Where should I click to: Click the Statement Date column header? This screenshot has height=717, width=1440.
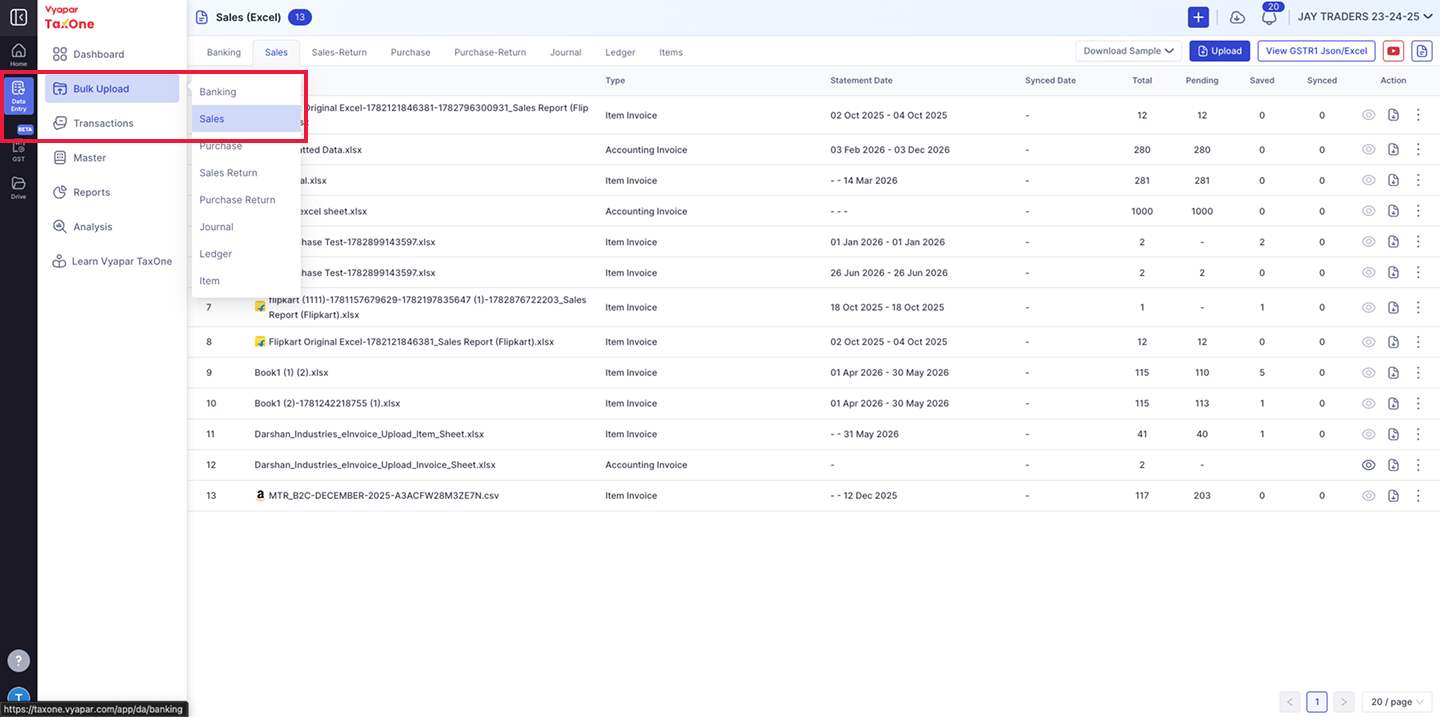[861, 80]
